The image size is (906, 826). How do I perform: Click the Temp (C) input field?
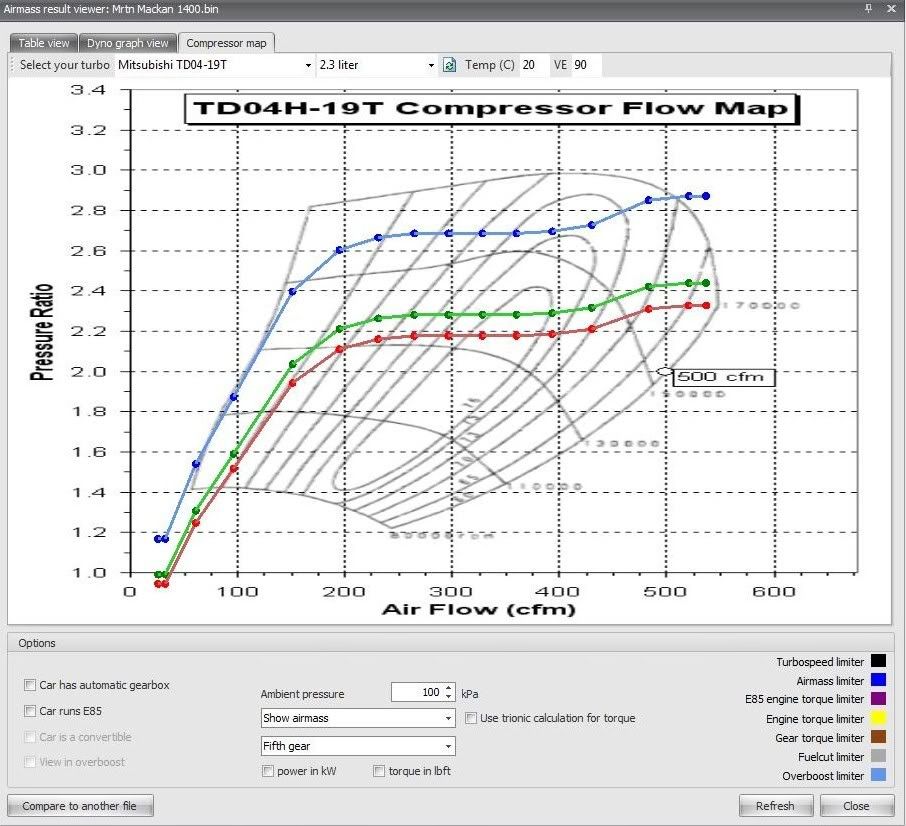(531, 65)
